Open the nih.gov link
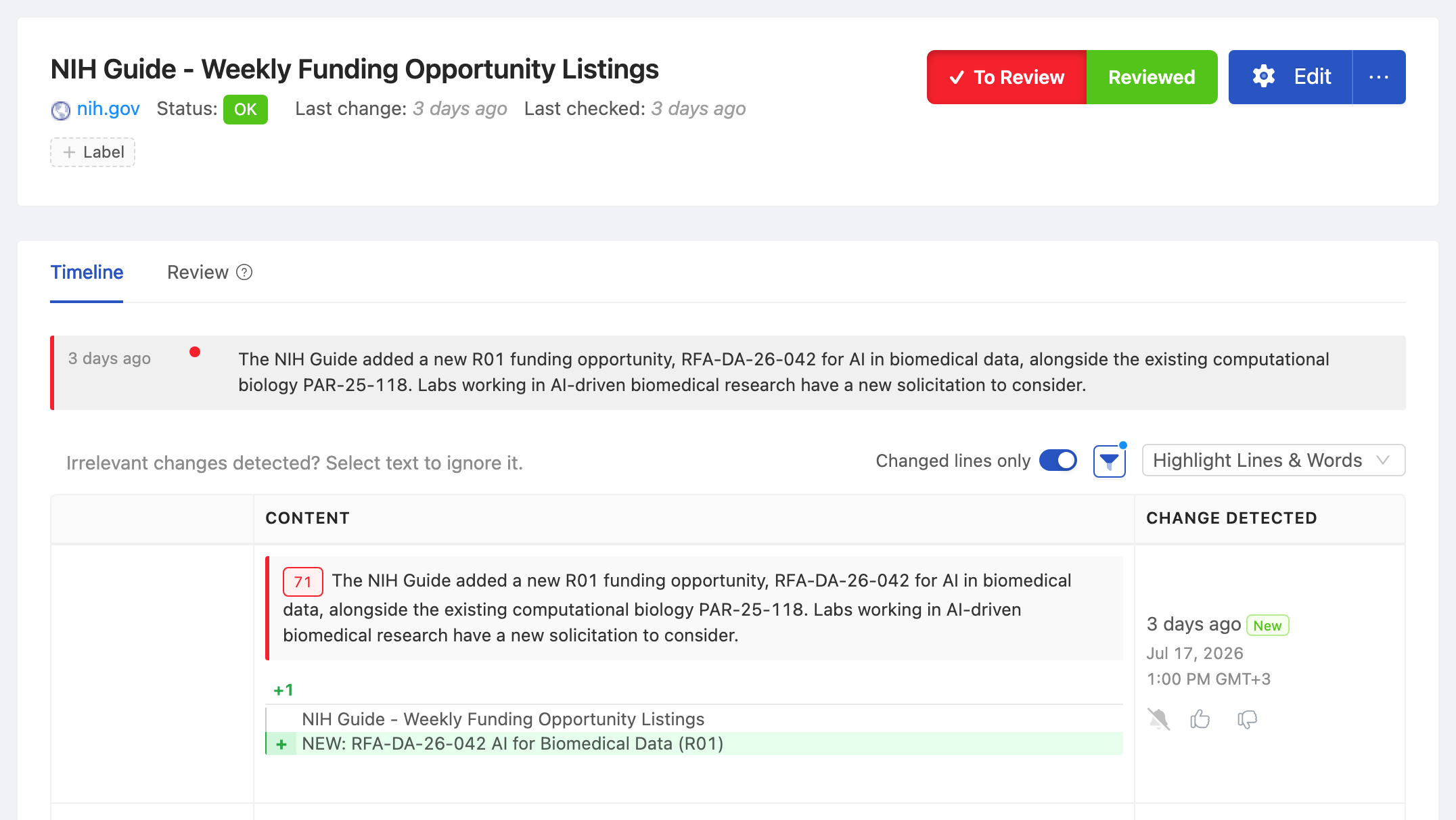This screenshot has height=820, width=1456. pos(108,109)
